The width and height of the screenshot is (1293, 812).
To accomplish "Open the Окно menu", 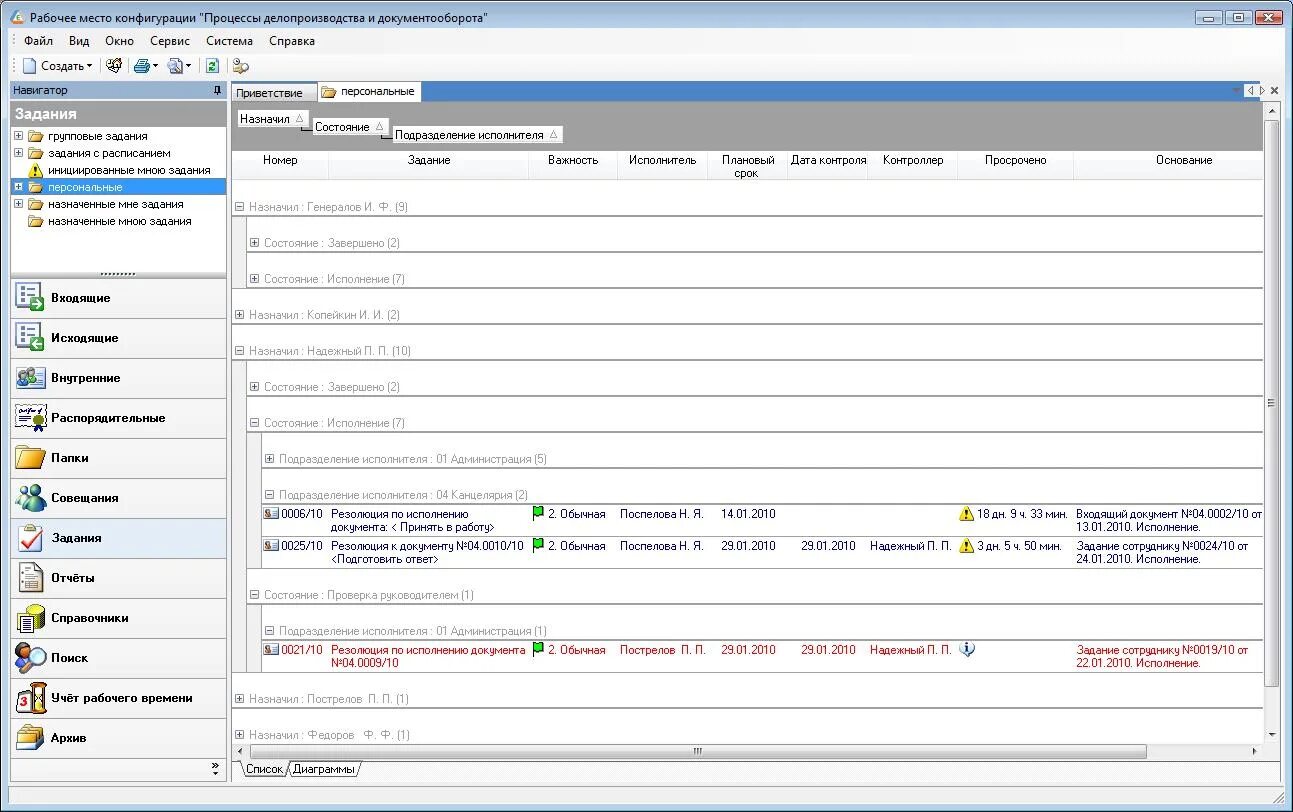I will coord(119,41).
